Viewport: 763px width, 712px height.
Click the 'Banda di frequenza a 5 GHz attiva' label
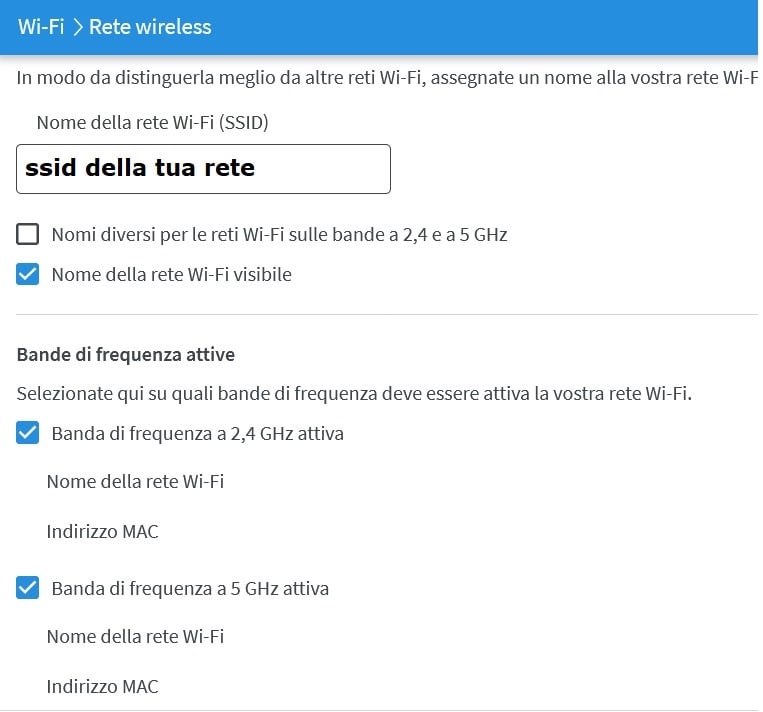(190, 588)
